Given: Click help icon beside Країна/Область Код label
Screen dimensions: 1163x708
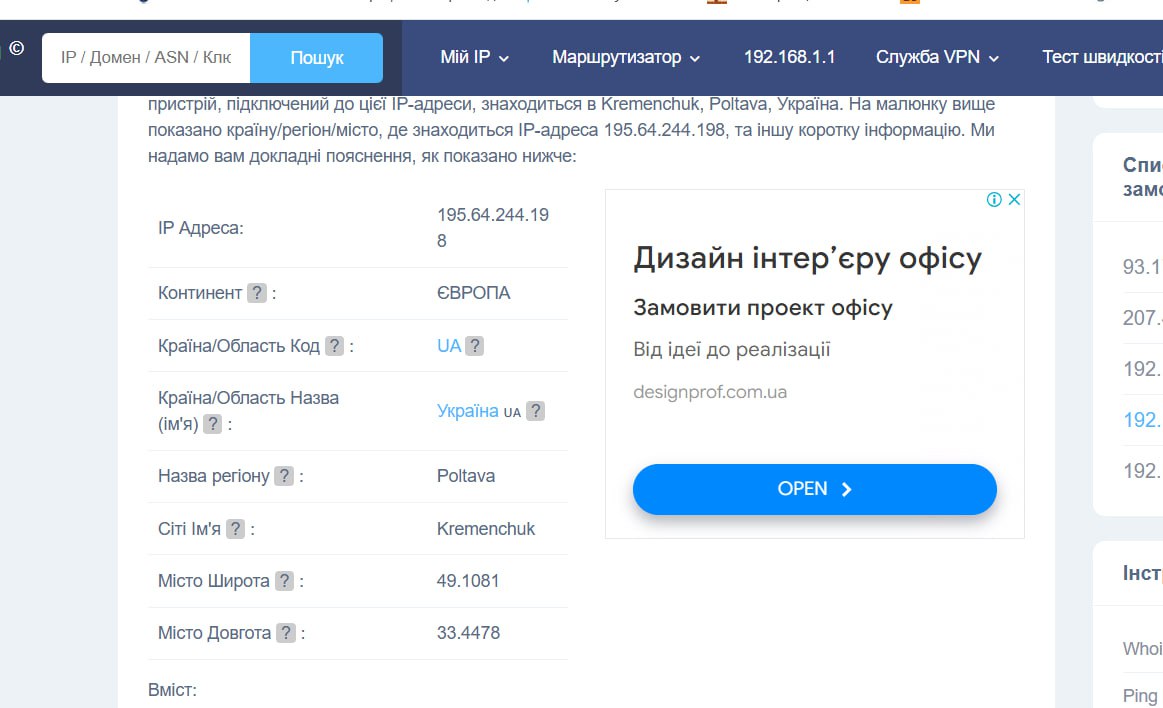Looking at the screenshot, I should click(x=335, y=346).
